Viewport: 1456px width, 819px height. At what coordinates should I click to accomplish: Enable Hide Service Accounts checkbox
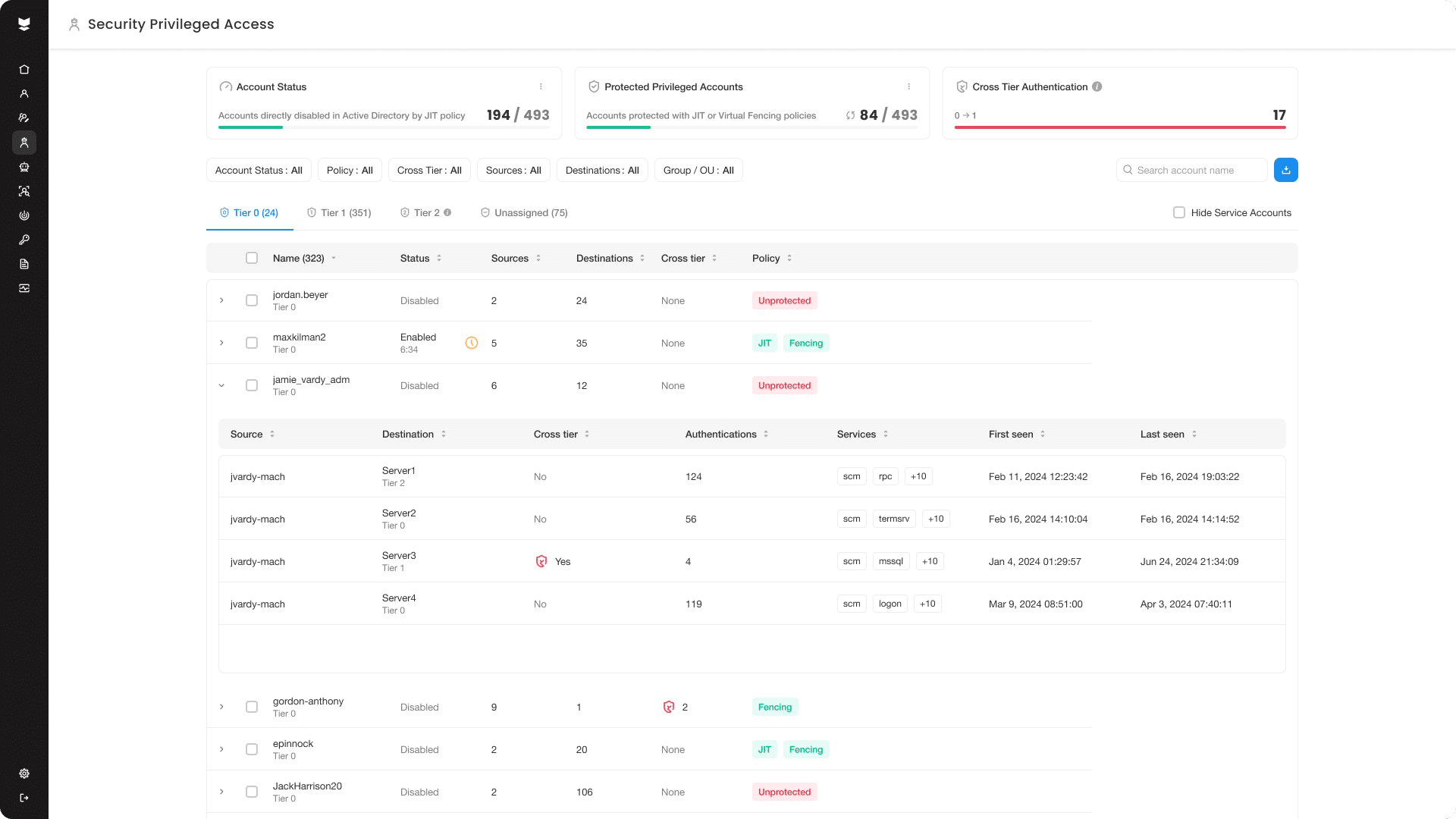[x=1179, y=212]
